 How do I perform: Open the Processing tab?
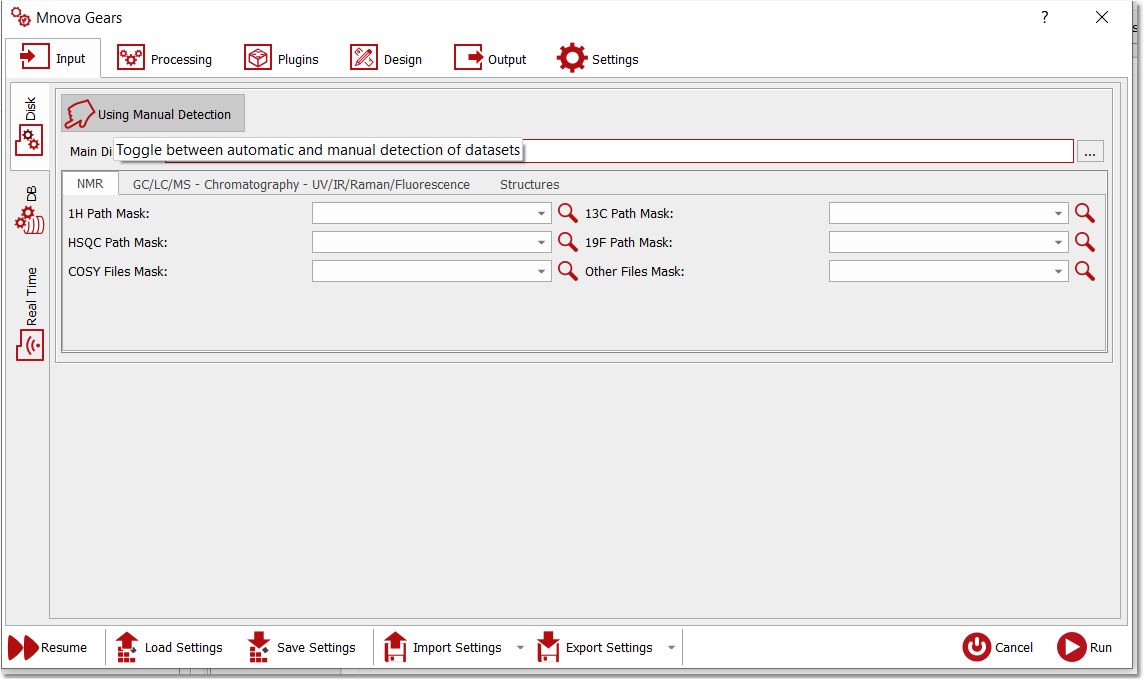coord(165,58)
